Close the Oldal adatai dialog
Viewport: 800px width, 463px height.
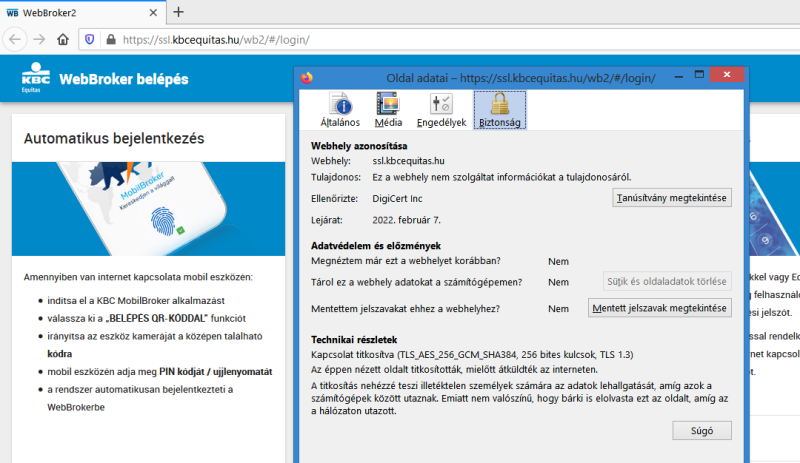[x=727, y=75]
